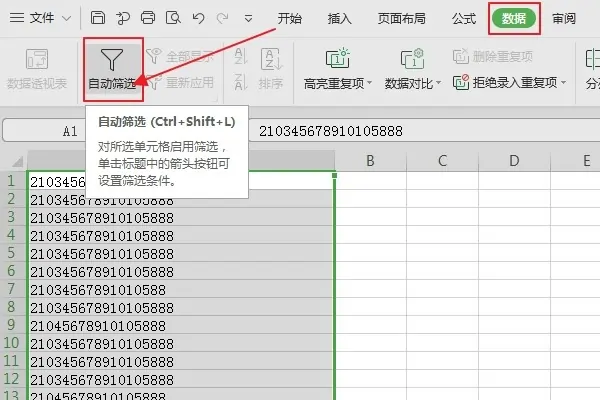
Task: Click the redo arrow icon
Action: pos(223,18)
